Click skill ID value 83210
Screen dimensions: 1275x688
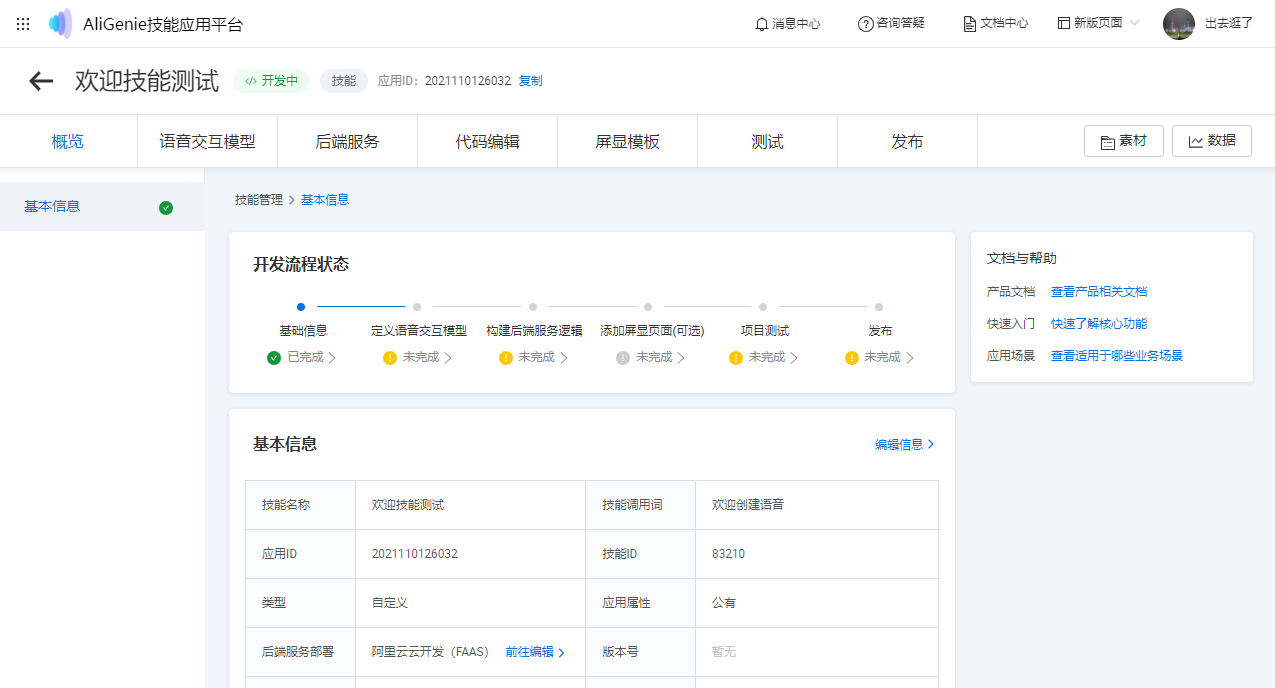coord(728,554)
